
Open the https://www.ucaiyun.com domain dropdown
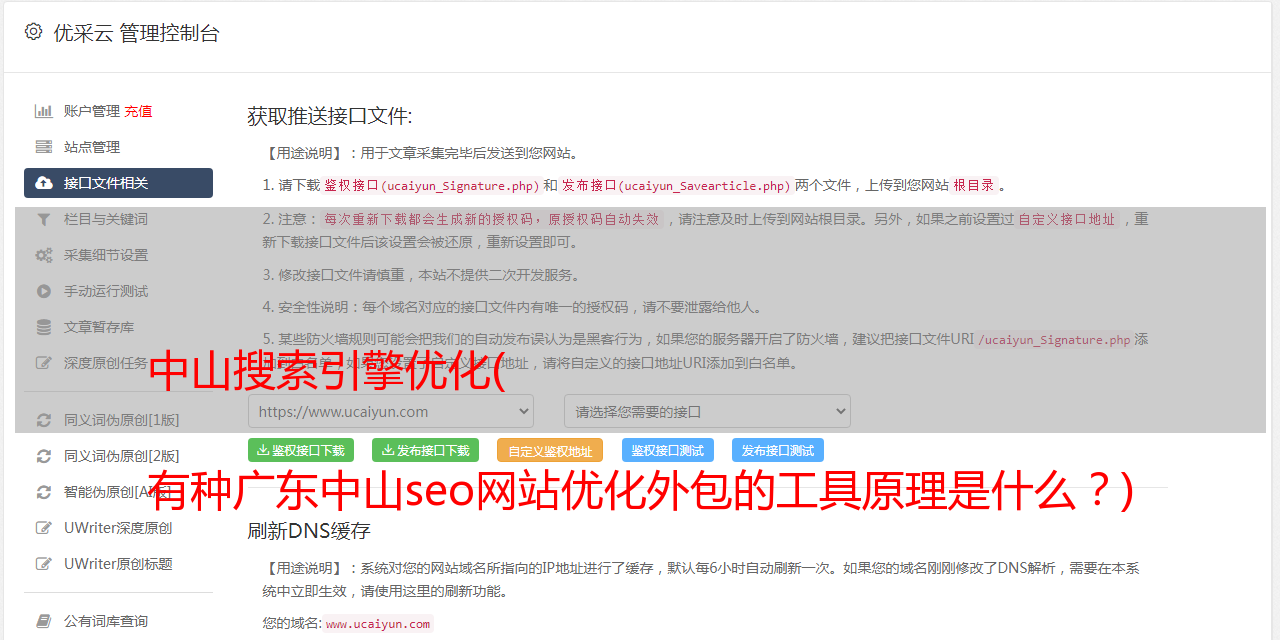391,411
